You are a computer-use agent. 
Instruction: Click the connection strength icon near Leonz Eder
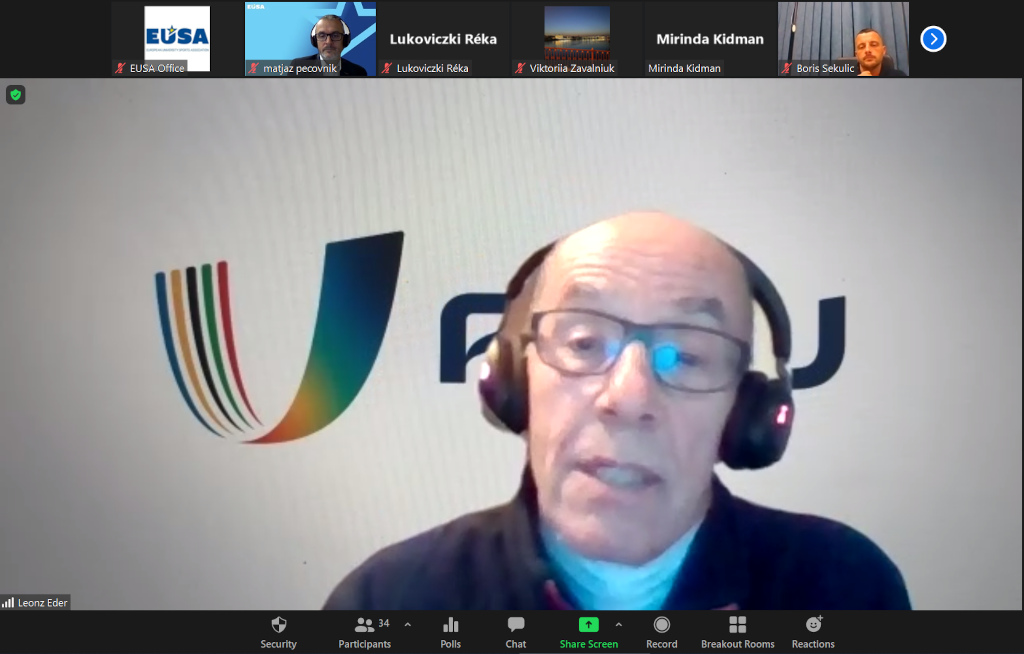click(7, 602)
